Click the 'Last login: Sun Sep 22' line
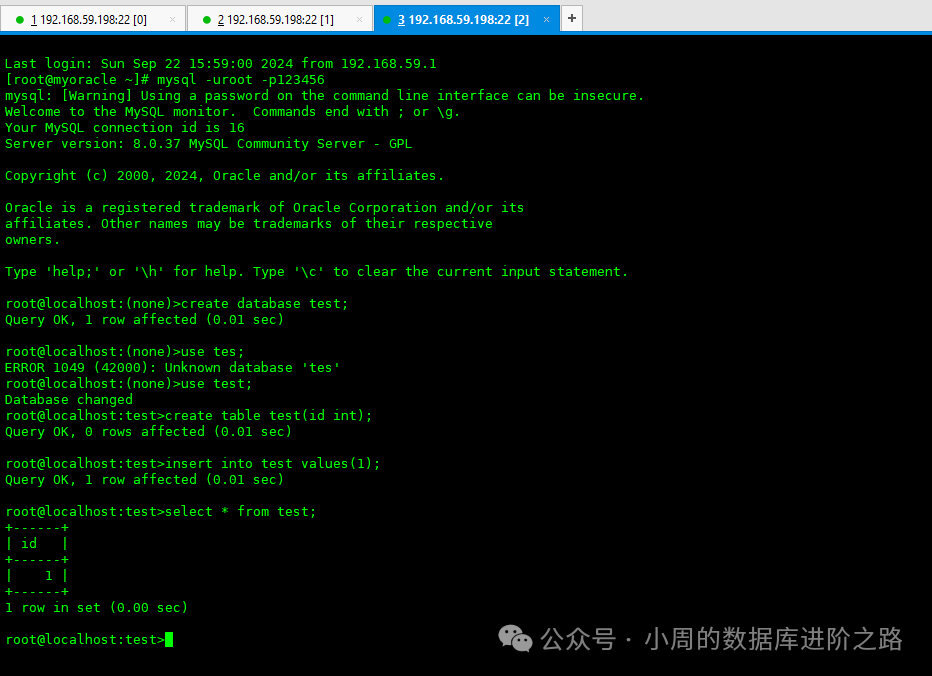The width and height of the screenshot is (932, 676). pos(221,64)
